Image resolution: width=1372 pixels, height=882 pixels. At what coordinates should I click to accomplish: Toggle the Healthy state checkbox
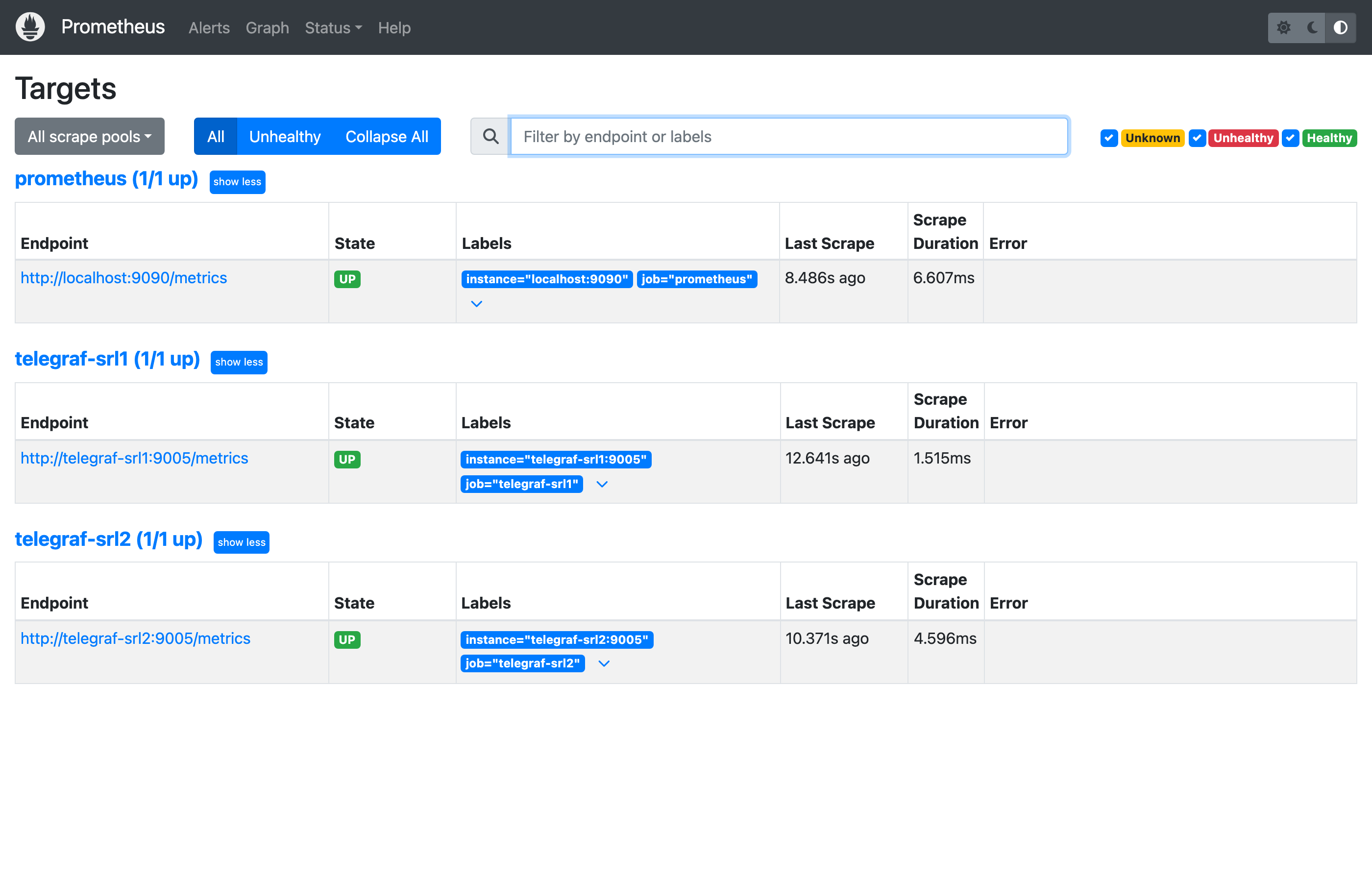click(1290, 138)
